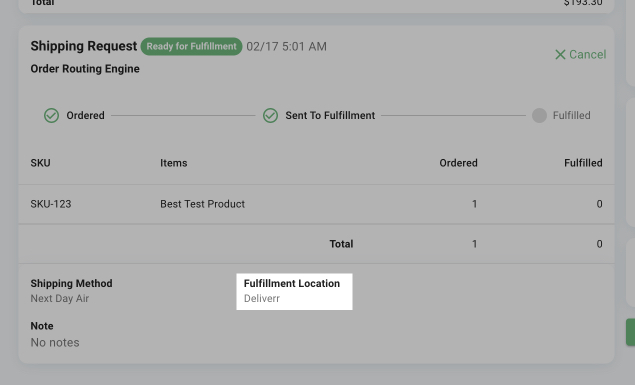Image resolution: width=635 pixels, height=385 pixels.
Task: Click the grey Fulfilled step circle
Action: pos(539,115)
